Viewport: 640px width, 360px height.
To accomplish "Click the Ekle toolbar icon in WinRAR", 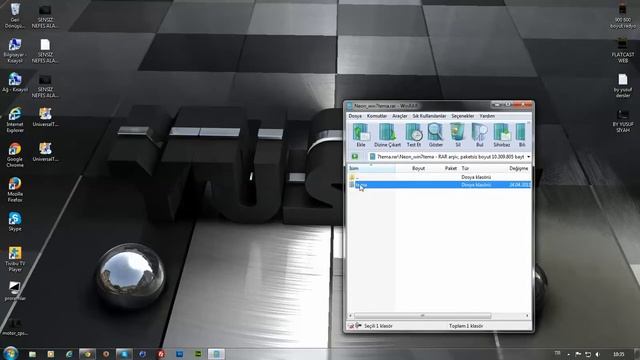I will pos(361,135).
